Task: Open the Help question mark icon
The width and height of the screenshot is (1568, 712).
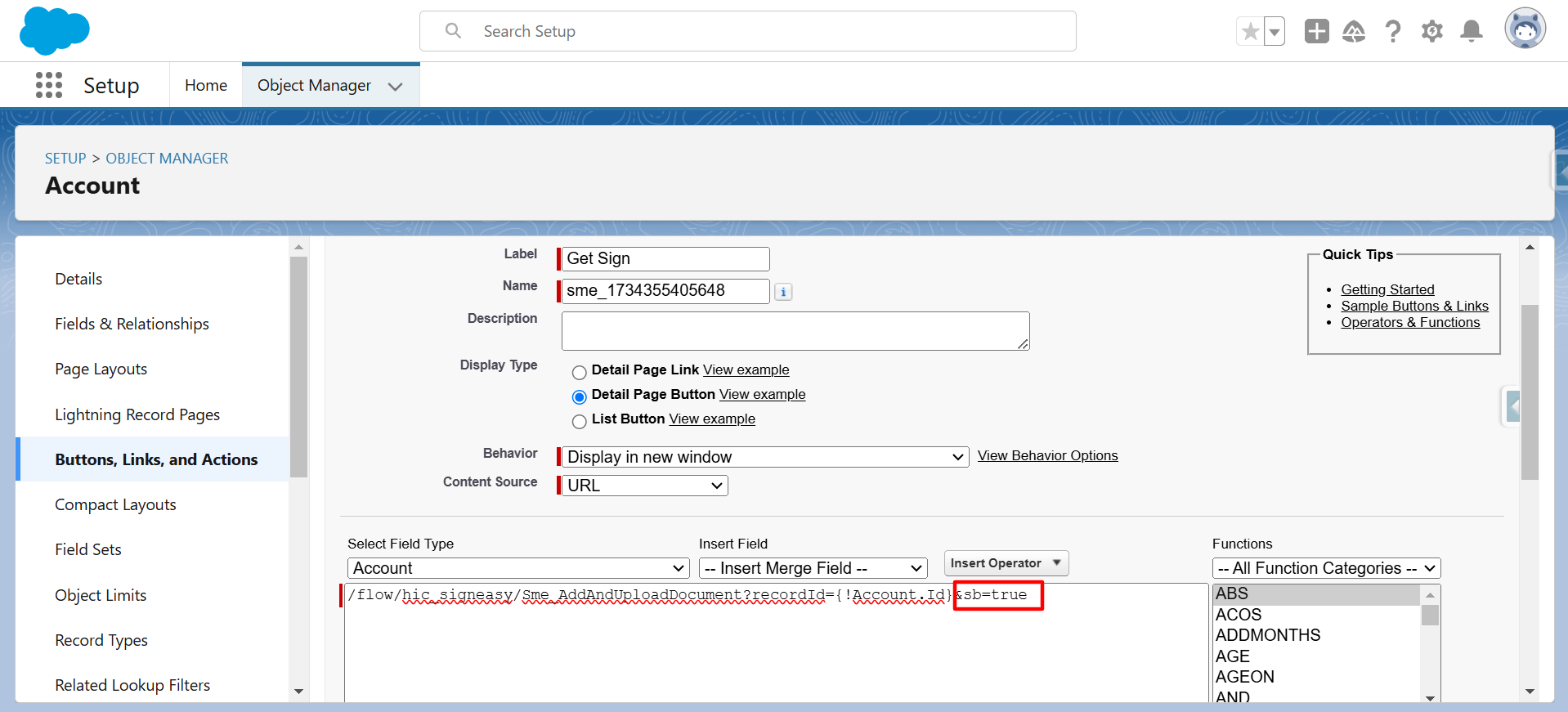Action: [x=1393, y=31]
